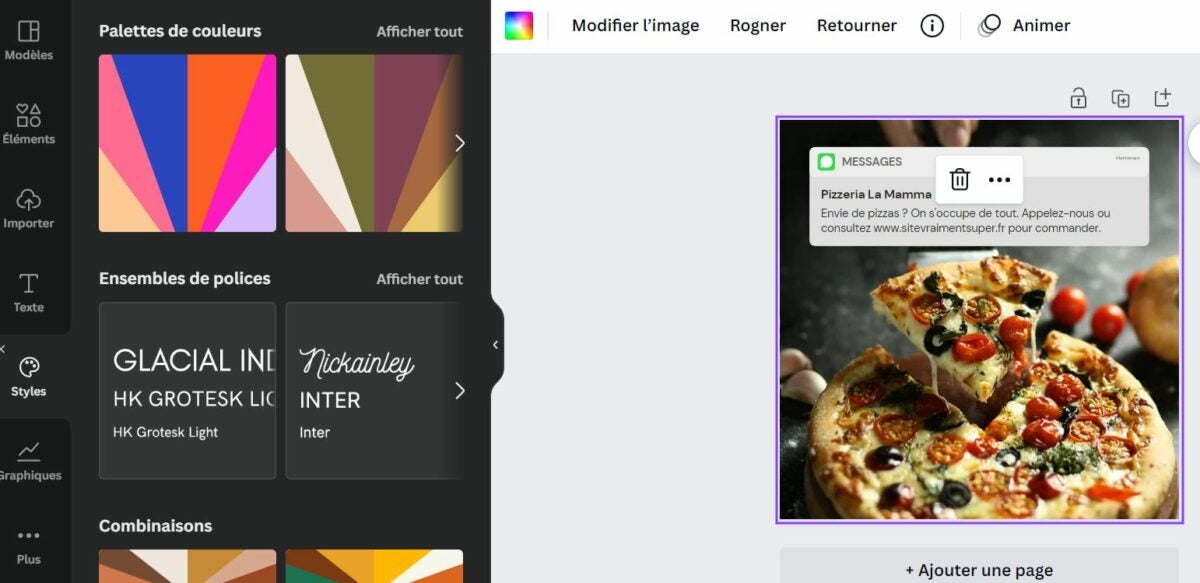Click Afficher tout for Palettes de couleurs
The height and width of the screenshot is (583, 1200).
(x=419, y=32)
